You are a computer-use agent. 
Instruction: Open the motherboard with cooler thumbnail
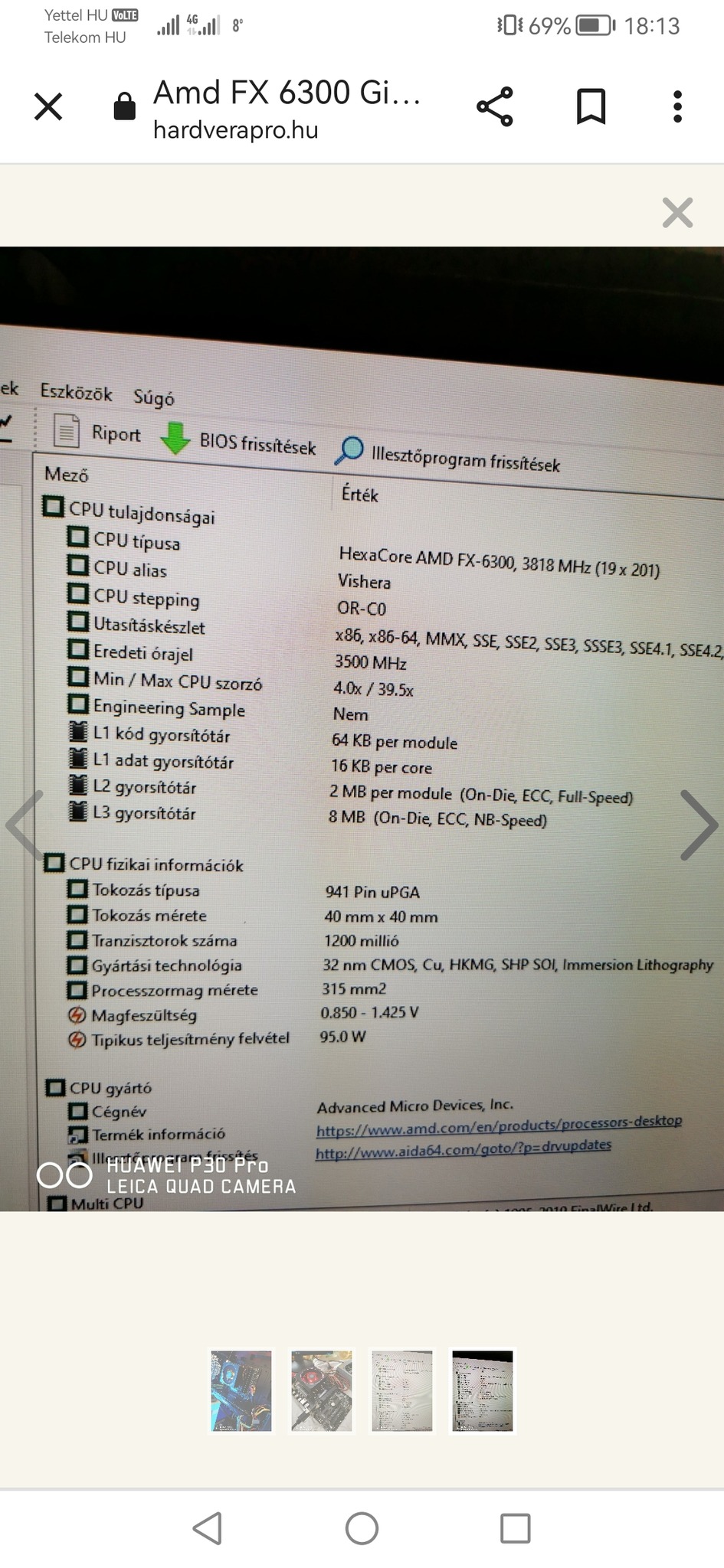[322, 1390]
